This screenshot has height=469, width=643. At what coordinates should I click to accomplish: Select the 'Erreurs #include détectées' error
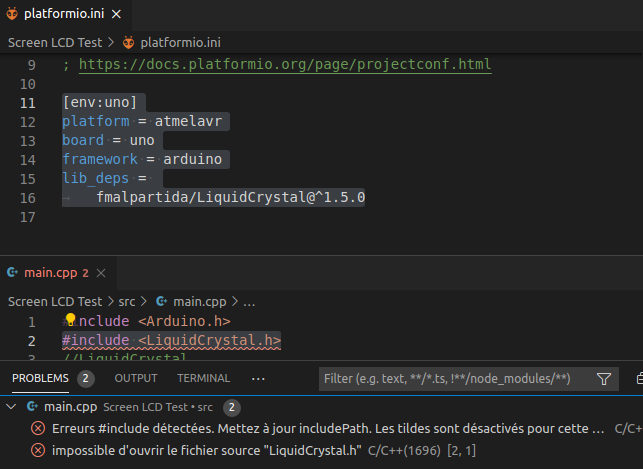328,429
